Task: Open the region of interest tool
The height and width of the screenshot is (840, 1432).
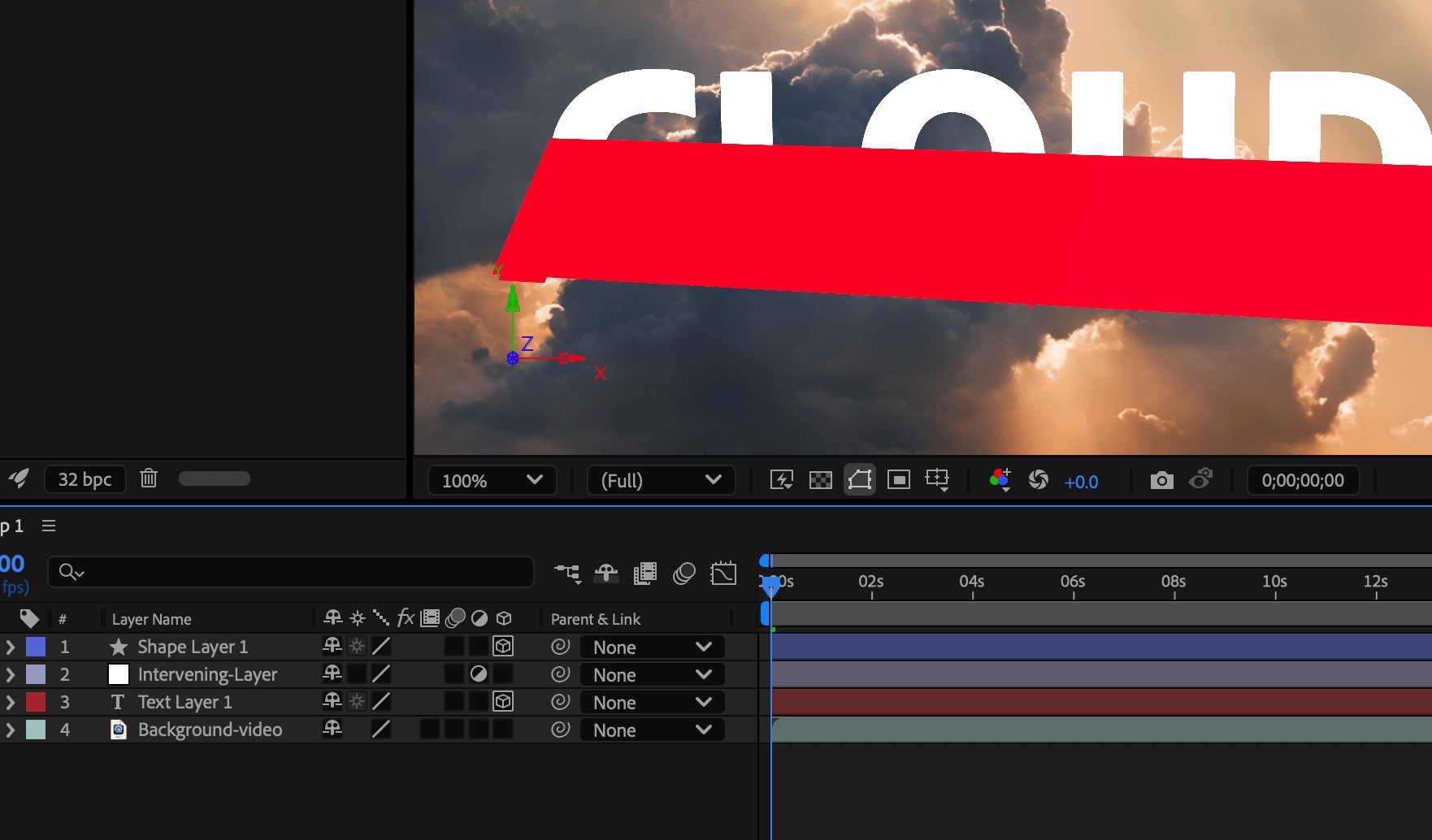Action: tap(898, 480)
